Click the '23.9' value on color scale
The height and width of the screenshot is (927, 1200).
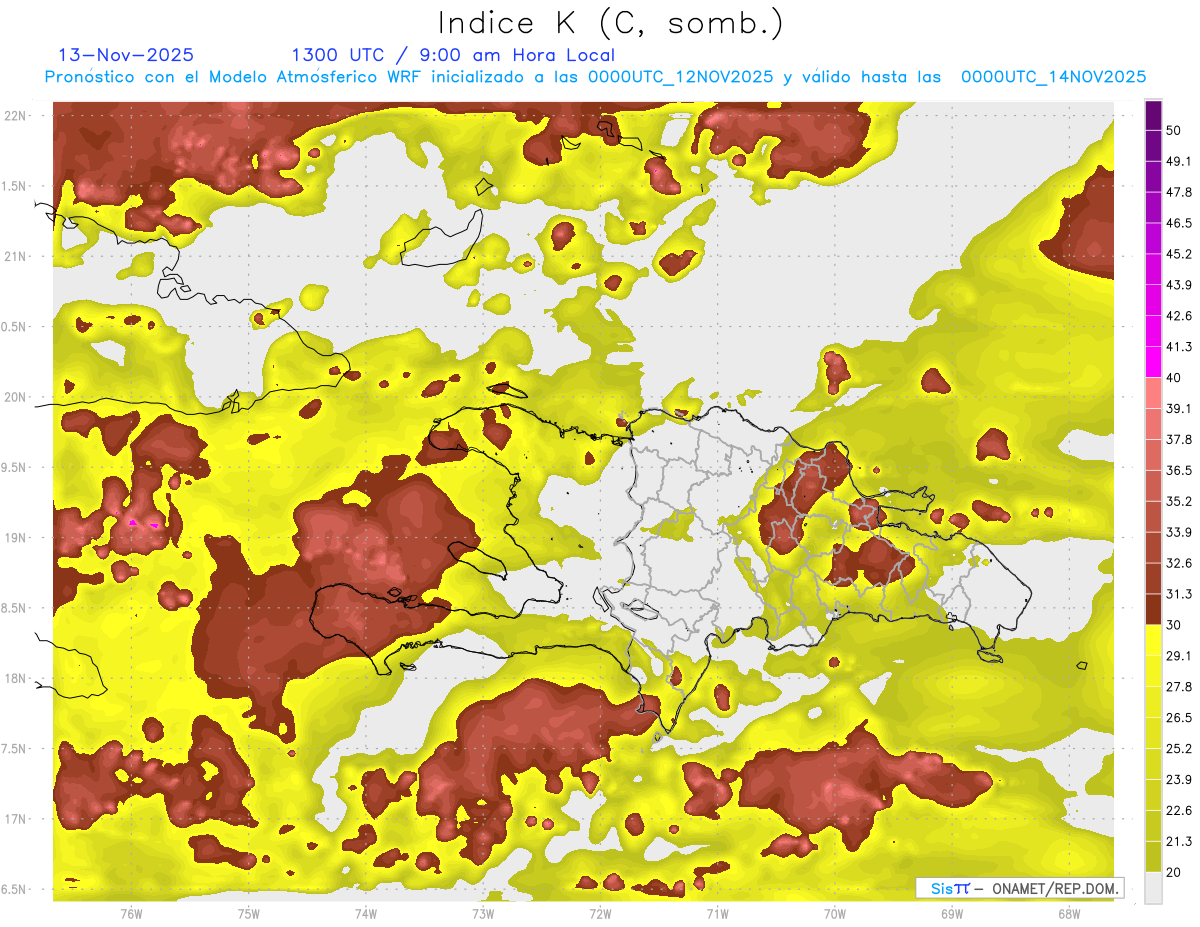point(1179,780)
